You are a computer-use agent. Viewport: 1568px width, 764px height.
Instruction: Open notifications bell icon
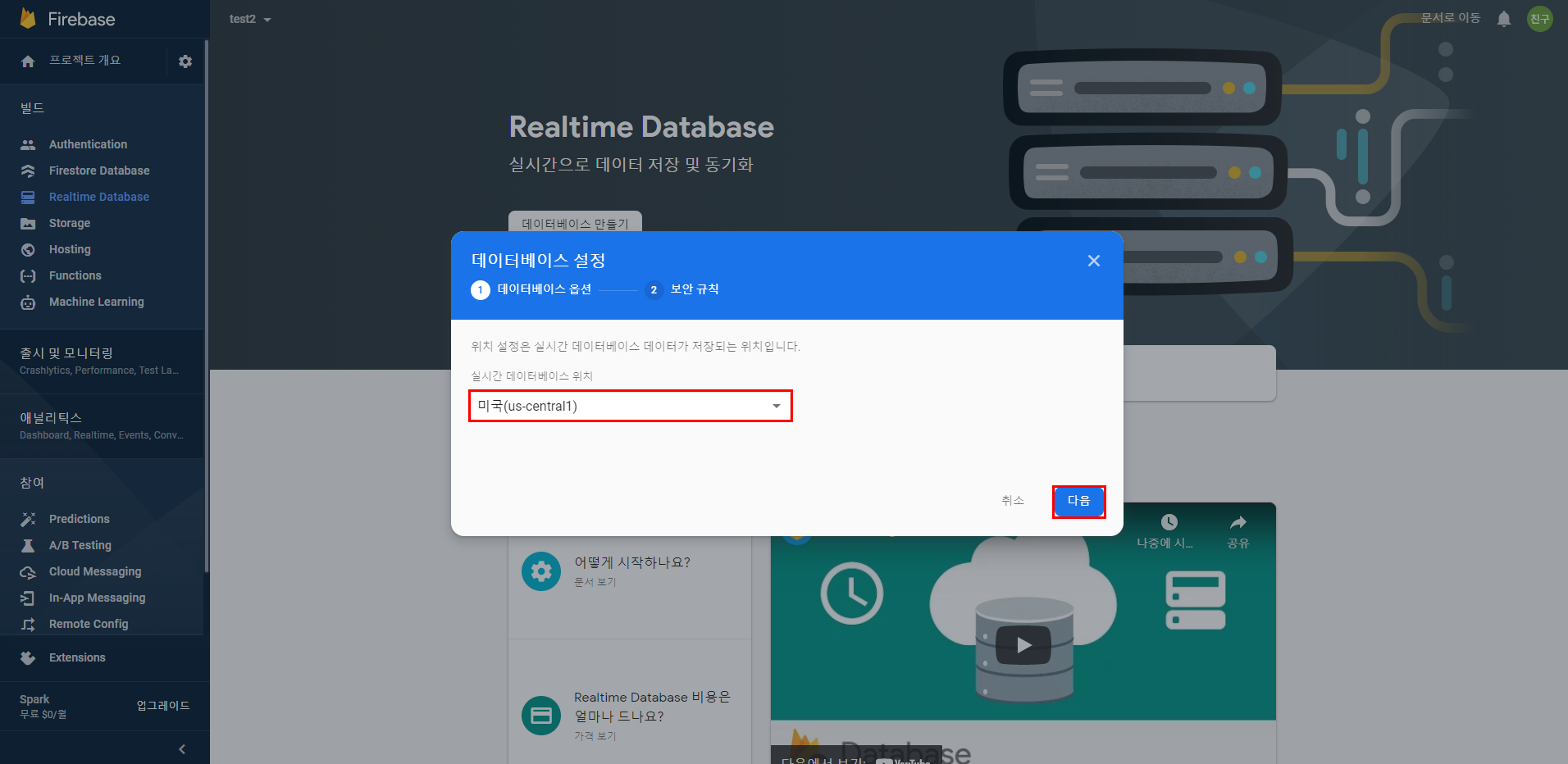click(x=1504, y=19)
